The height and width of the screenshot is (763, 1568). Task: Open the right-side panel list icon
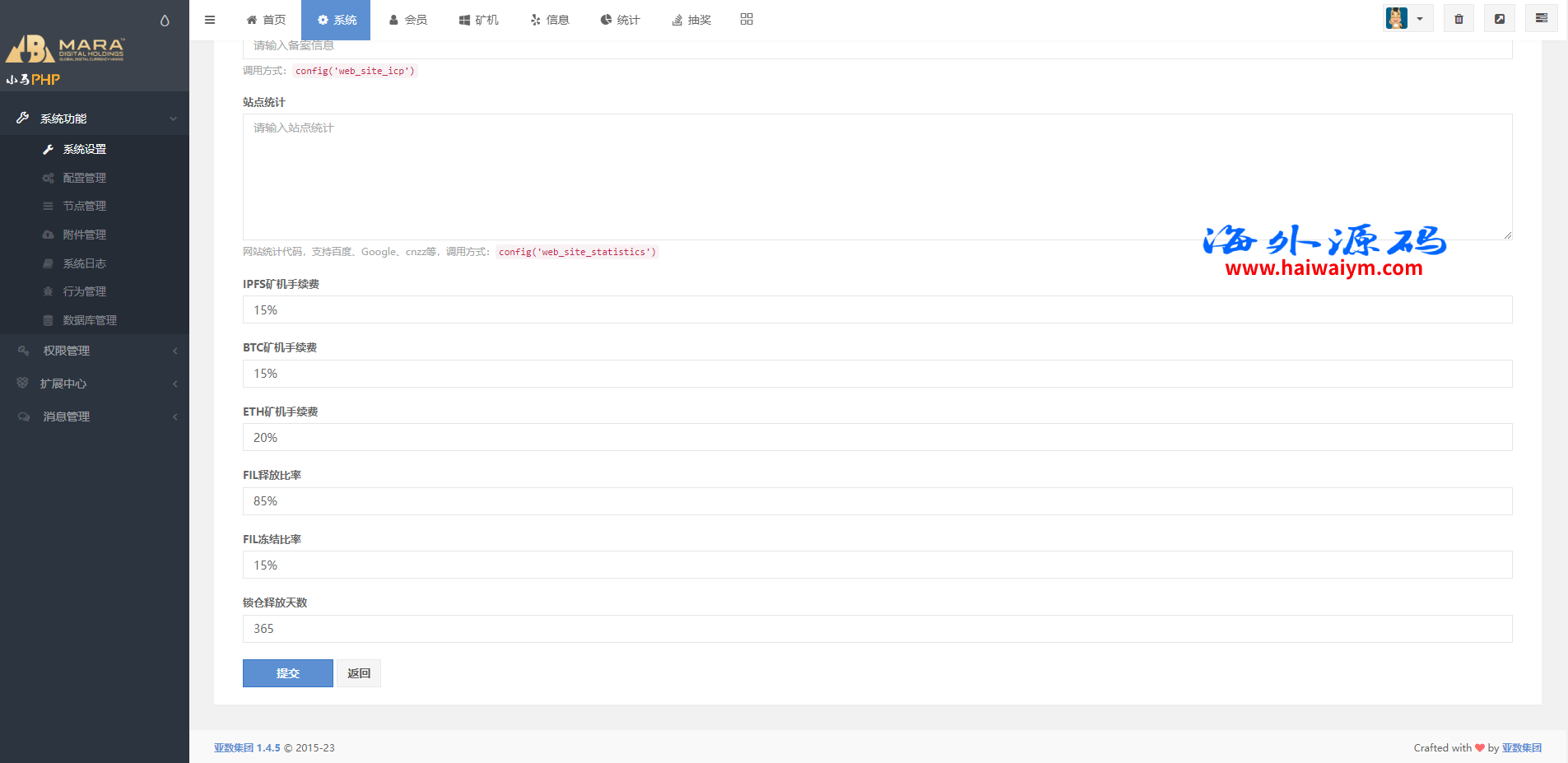point(1541,19)
